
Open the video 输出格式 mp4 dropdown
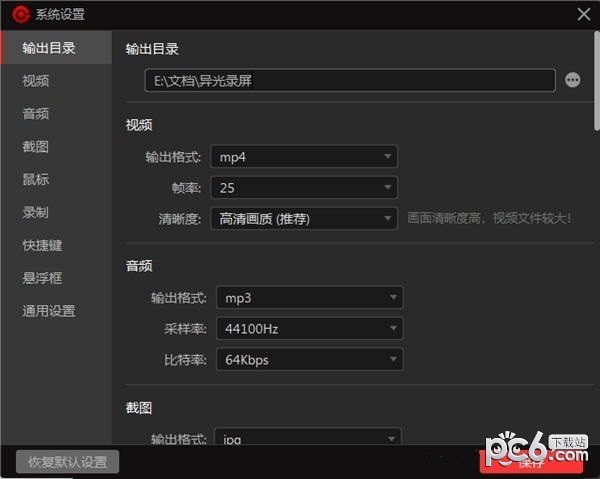[302, 157]
